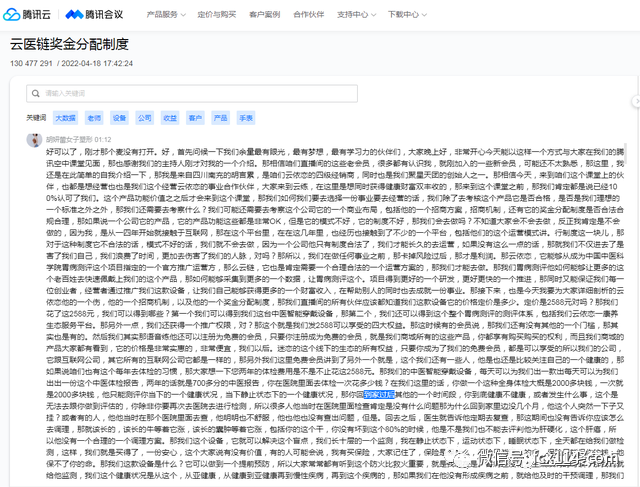The width and height of the screenshot is (640, 487).
Task: Click the date 2022-04-18 17:42:24
Action: pos(97,63)
